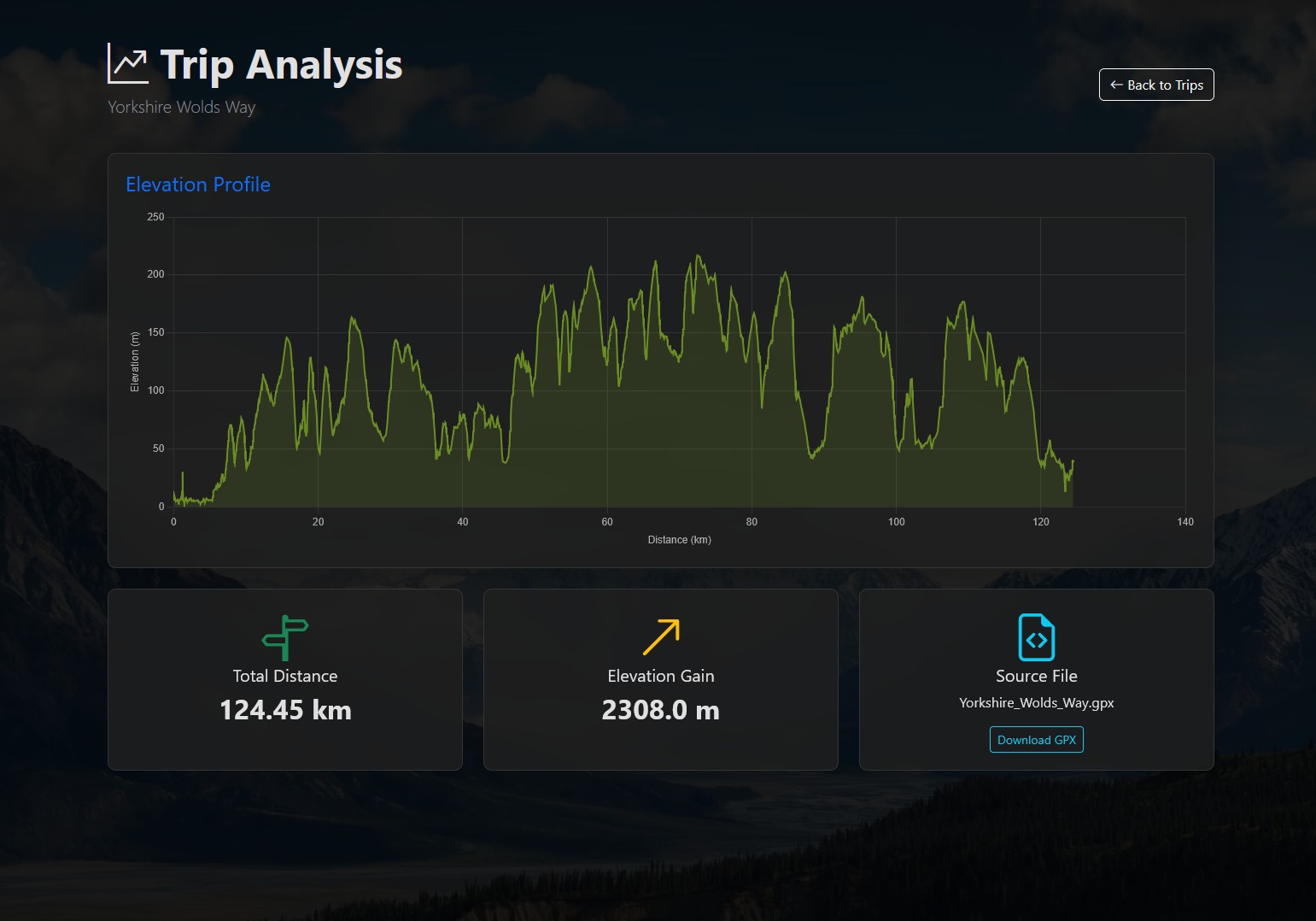Select the Elevation Profile heading
Image resolution: width=1316 pixels, height=921 pixels.
click(x=197, y=185)
